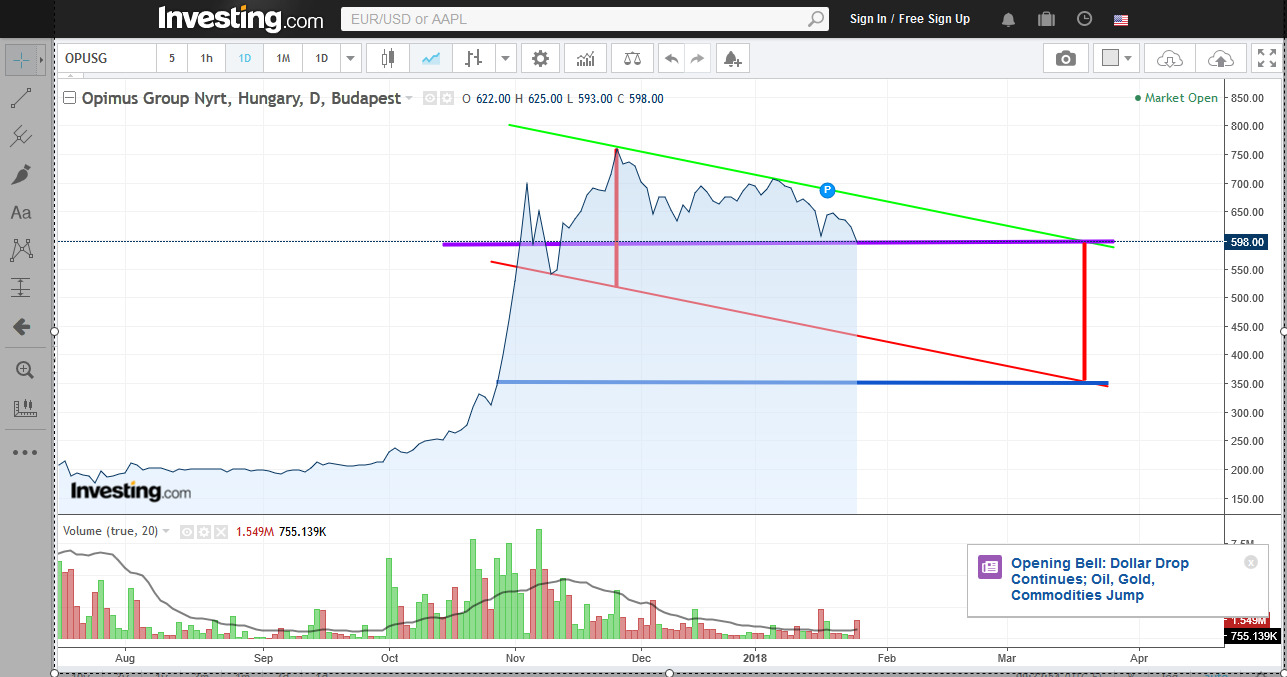Expand Opimus Group title dropdown arrow
Image resolution: width=1287 pixels, height=677 pixels.
409,98
